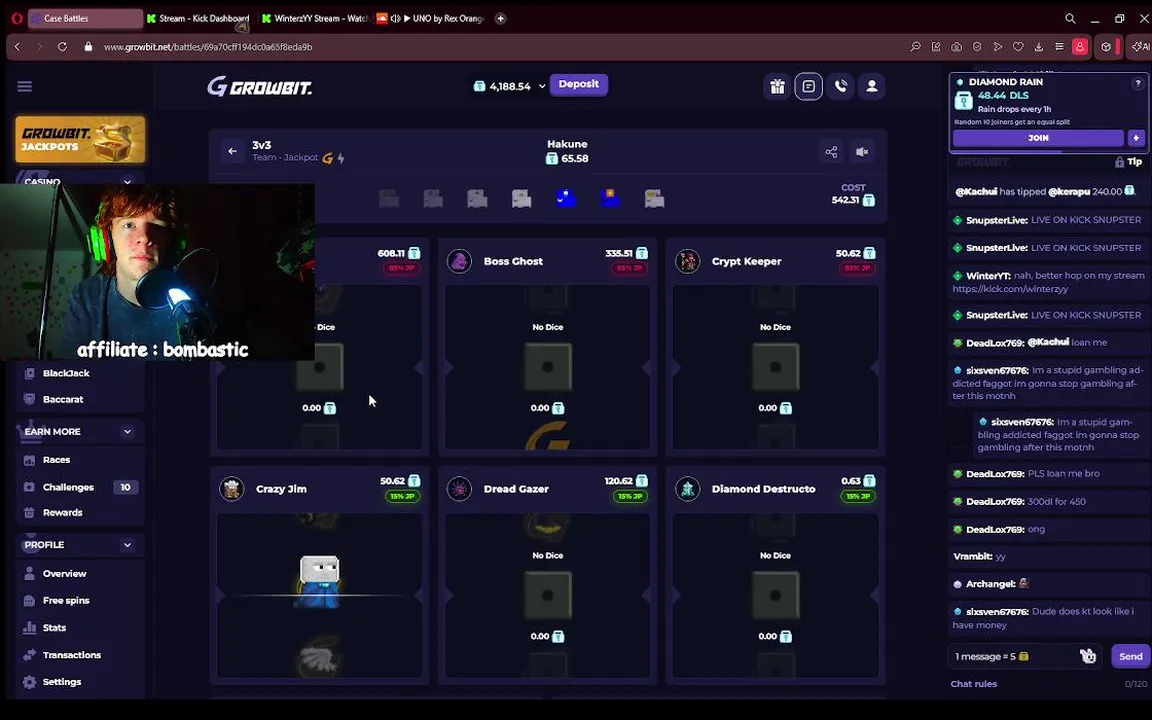Click the chat message input field
The width and height of the screenshot is (1152, 720).
pos(1014,657)
